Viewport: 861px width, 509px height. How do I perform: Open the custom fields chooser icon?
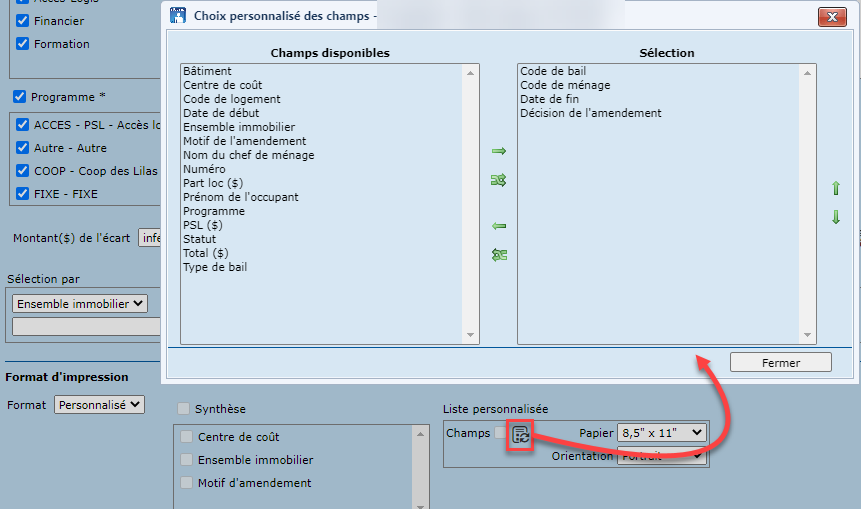click(520, 434)
